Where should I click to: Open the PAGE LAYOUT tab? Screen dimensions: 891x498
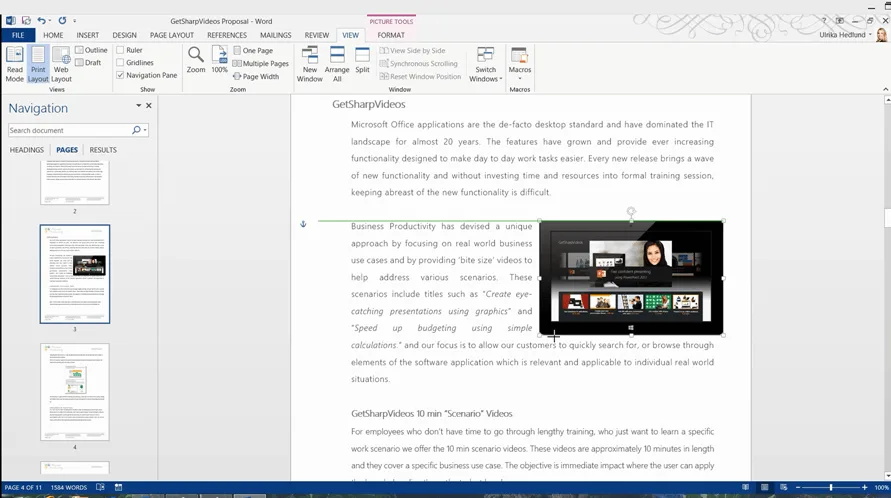tap(172, 35)
